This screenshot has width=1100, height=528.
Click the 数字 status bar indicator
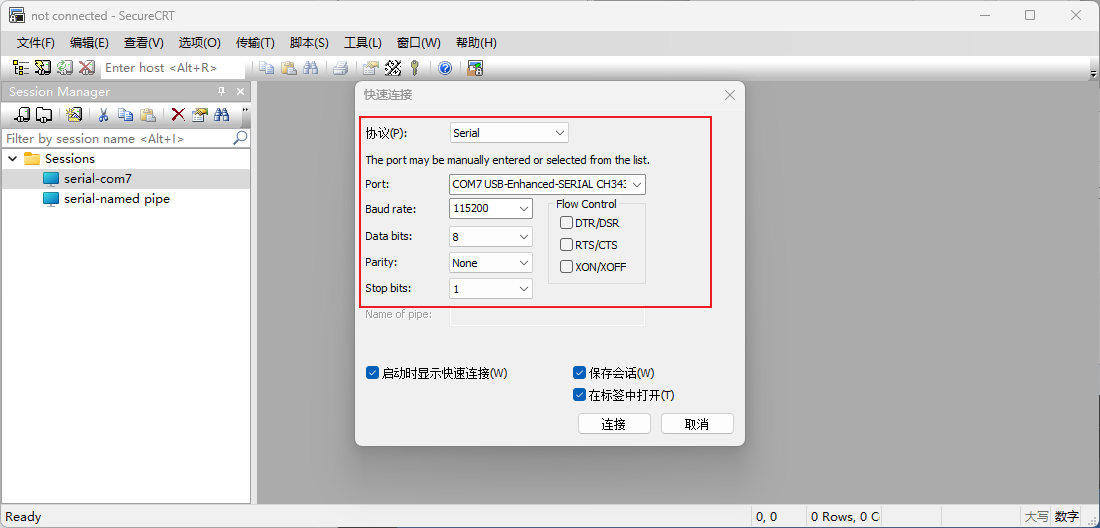[x=1066, y=517]
